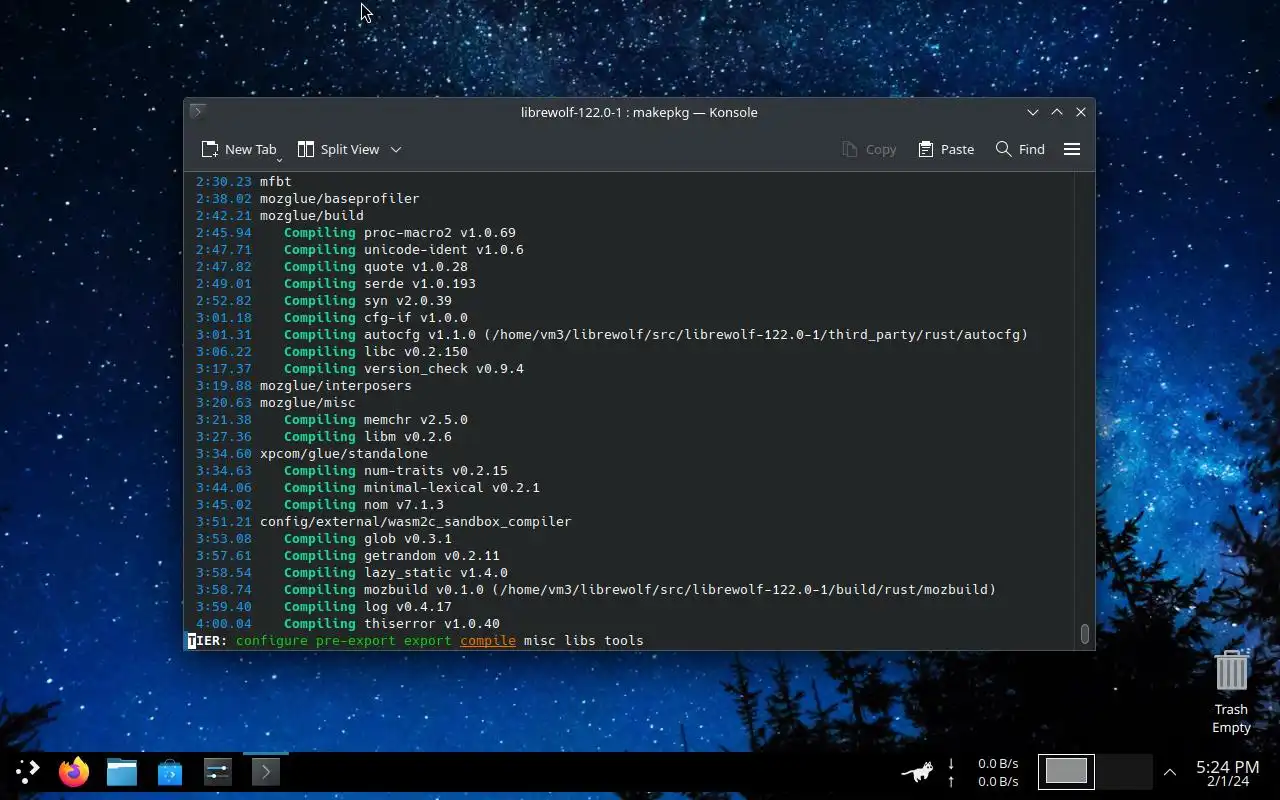Open the Trash desktop icon
Image resolution: width=1280 pixels, height=800 pixels.
[x=1232, y=692]
